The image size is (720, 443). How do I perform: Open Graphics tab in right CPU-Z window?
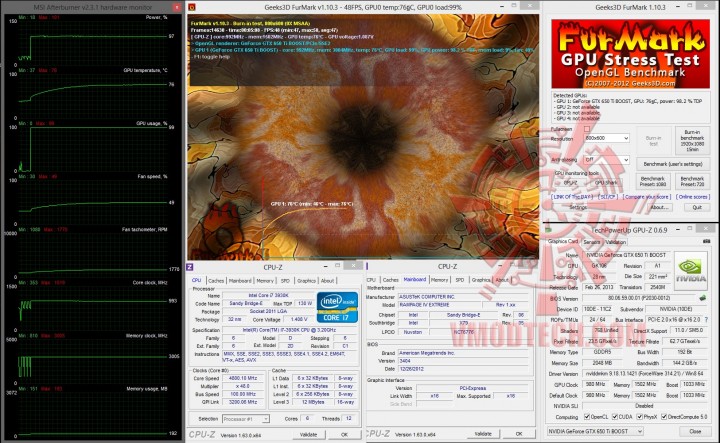(481, 280)
